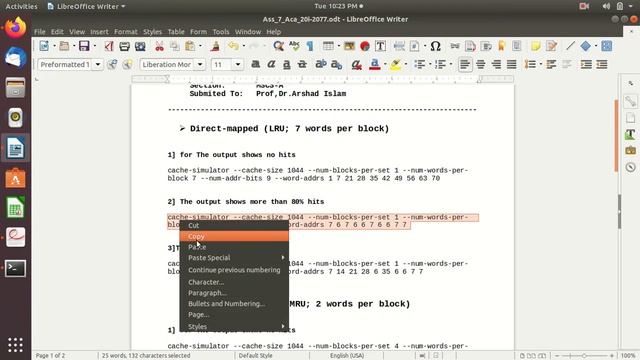640x360 pixels.
Task: Select Continue previous numbering
Action: (x=234, y=270)
